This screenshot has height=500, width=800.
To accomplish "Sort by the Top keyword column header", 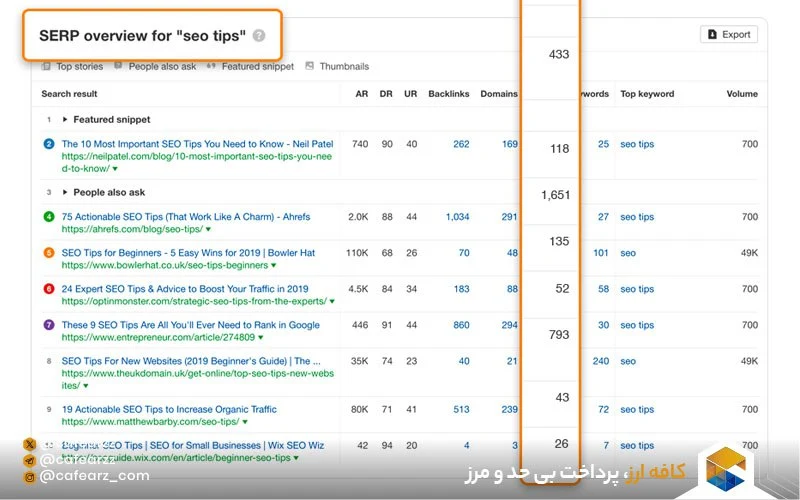I will [x=647, y=94].
